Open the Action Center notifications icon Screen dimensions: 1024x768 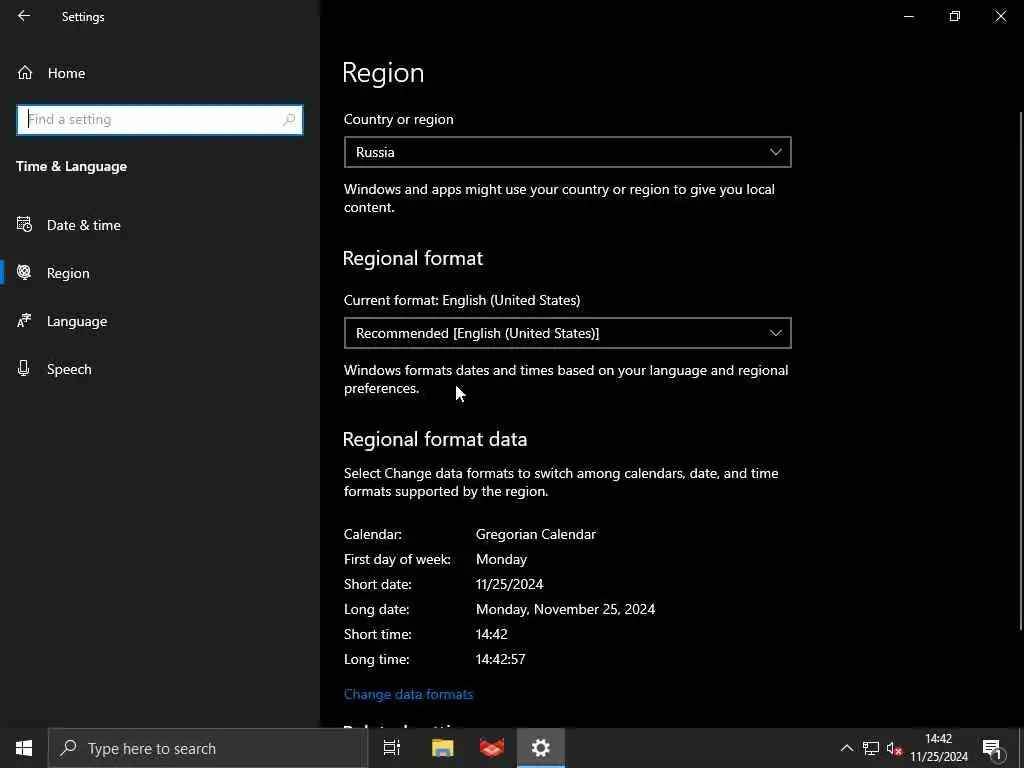click(992, 748)
